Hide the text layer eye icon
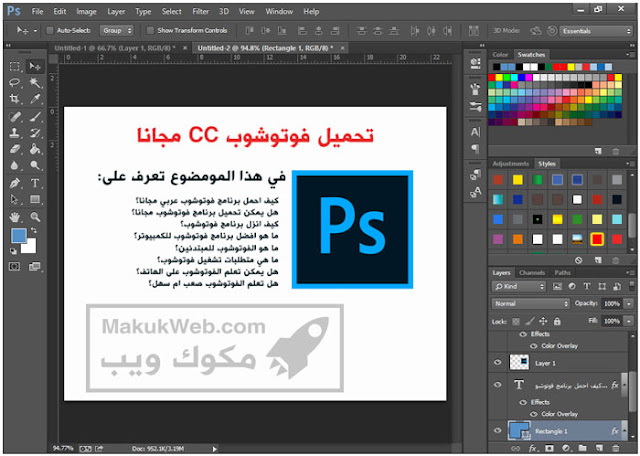640x456 pixels. coord(498,385)
